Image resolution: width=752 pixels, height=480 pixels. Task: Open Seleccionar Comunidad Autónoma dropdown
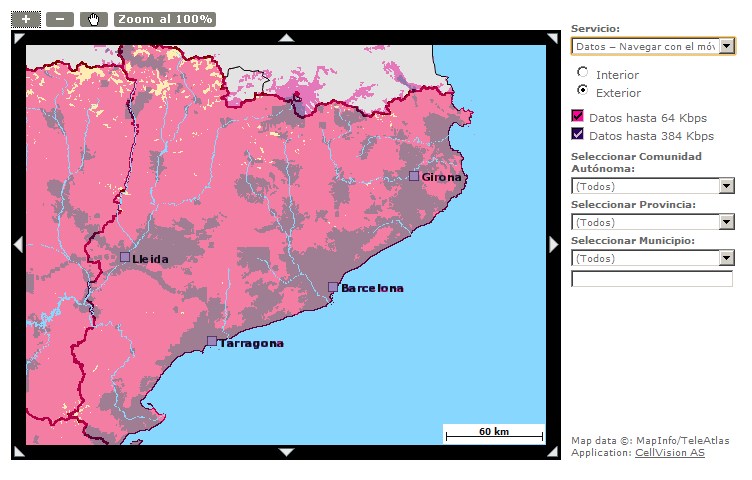pos(653,186)
